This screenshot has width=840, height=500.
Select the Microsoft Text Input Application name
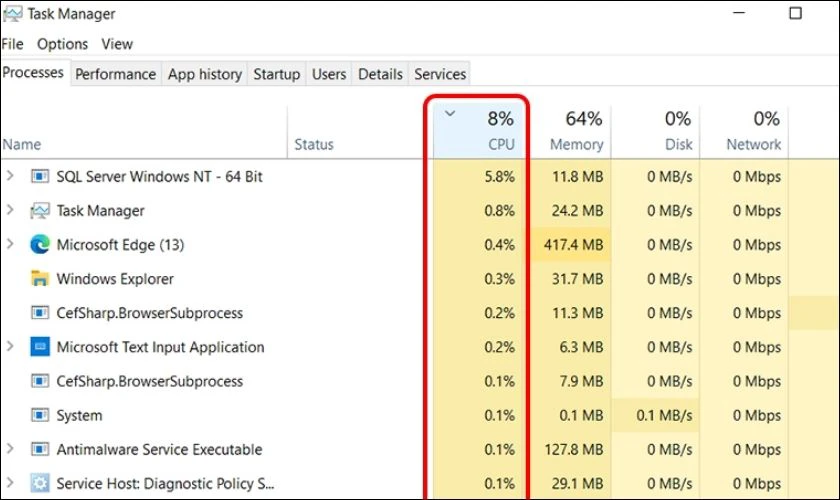[160, 347]
